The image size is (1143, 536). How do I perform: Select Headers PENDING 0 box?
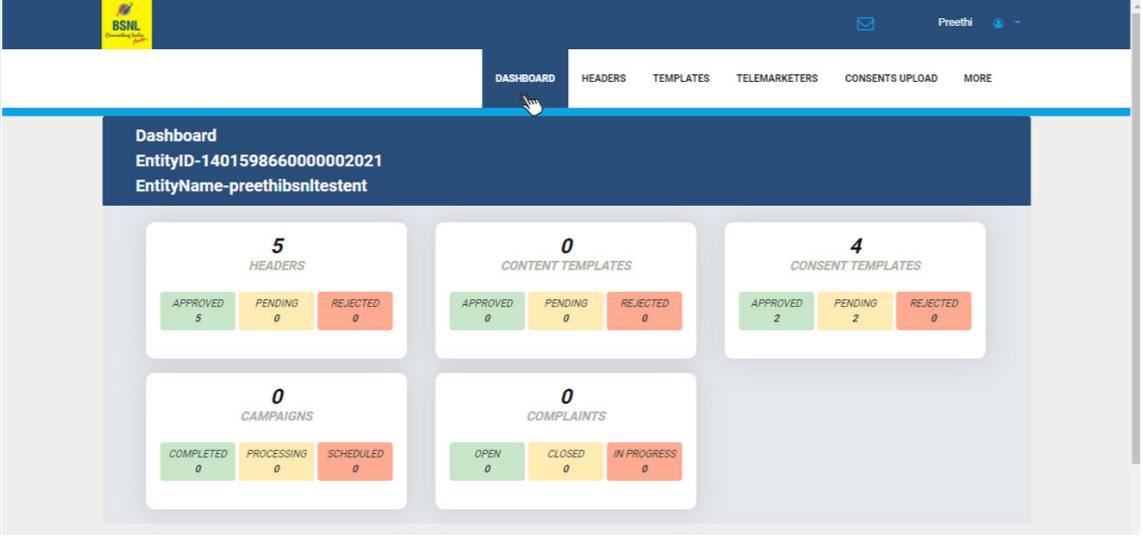pos(276,311)
